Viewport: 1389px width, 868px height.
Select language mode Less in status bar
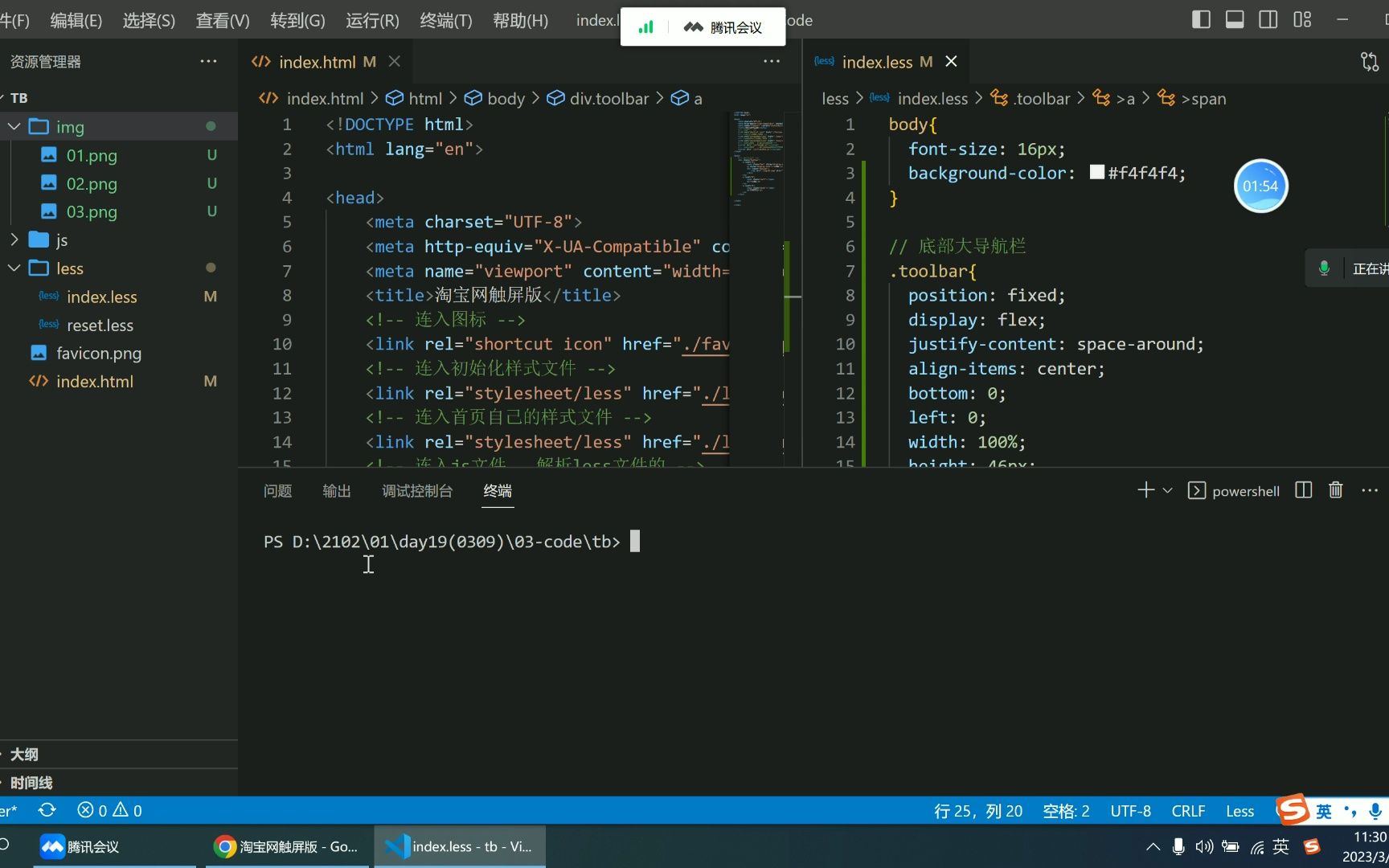pos(1239,810)
